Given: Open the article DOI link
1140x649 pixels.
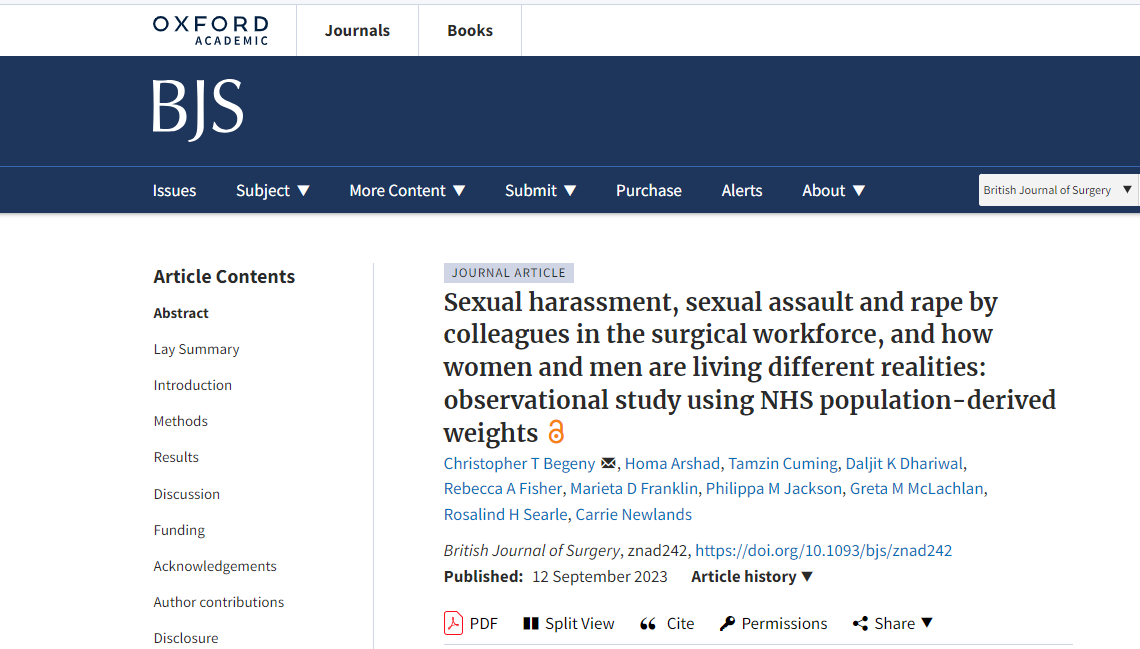Looking at the screenshot, I should [x=823, y=550].
